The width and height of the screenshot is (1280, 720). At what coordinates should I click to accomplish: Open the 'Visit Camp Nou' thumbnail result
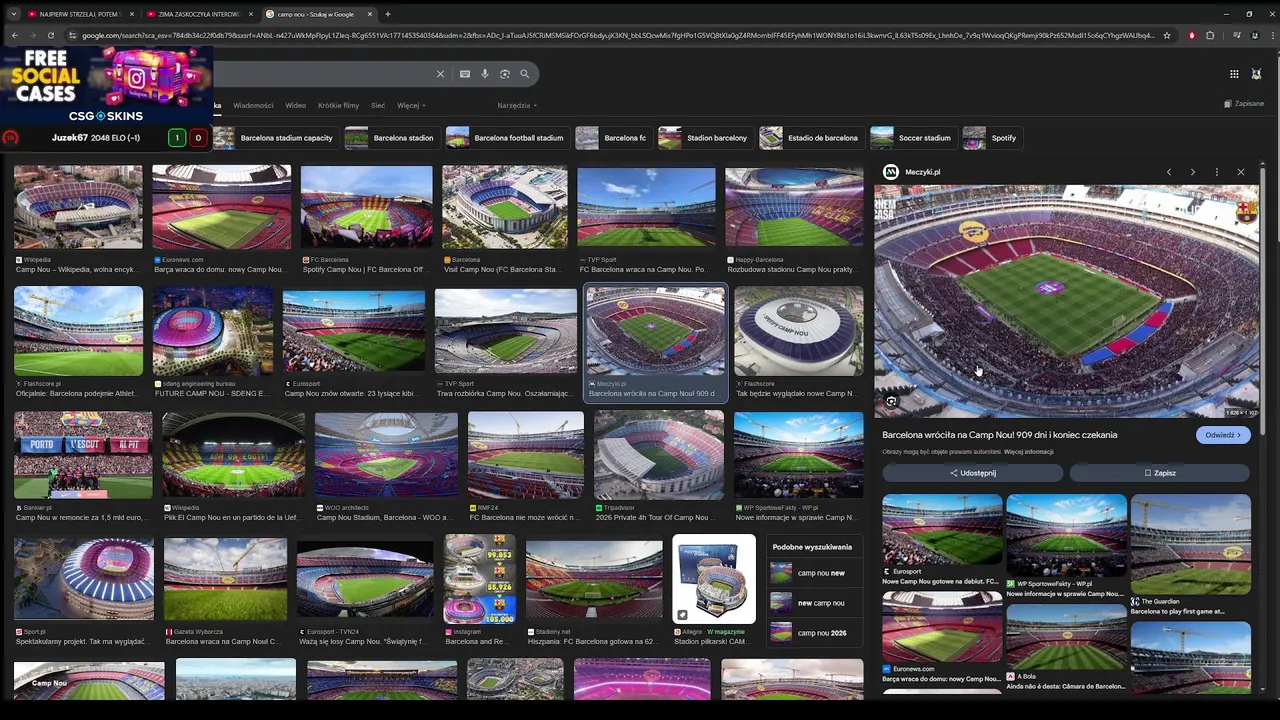click(505, 208)
